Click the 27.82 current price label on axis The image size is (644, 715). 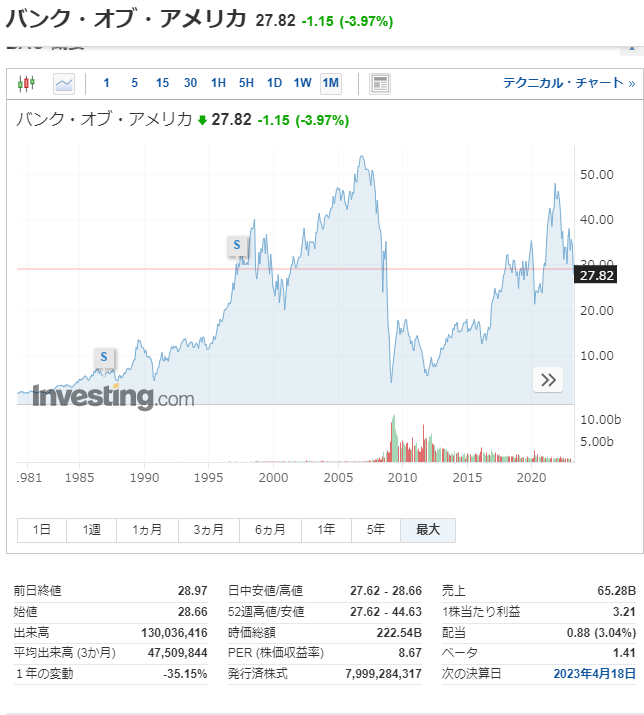pyautogui.click(x=596, y=275)
